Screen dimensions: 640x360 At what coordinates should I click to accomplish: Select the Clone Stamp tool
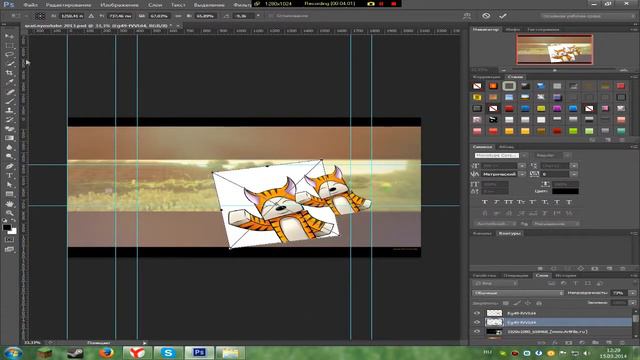(9, 110)
